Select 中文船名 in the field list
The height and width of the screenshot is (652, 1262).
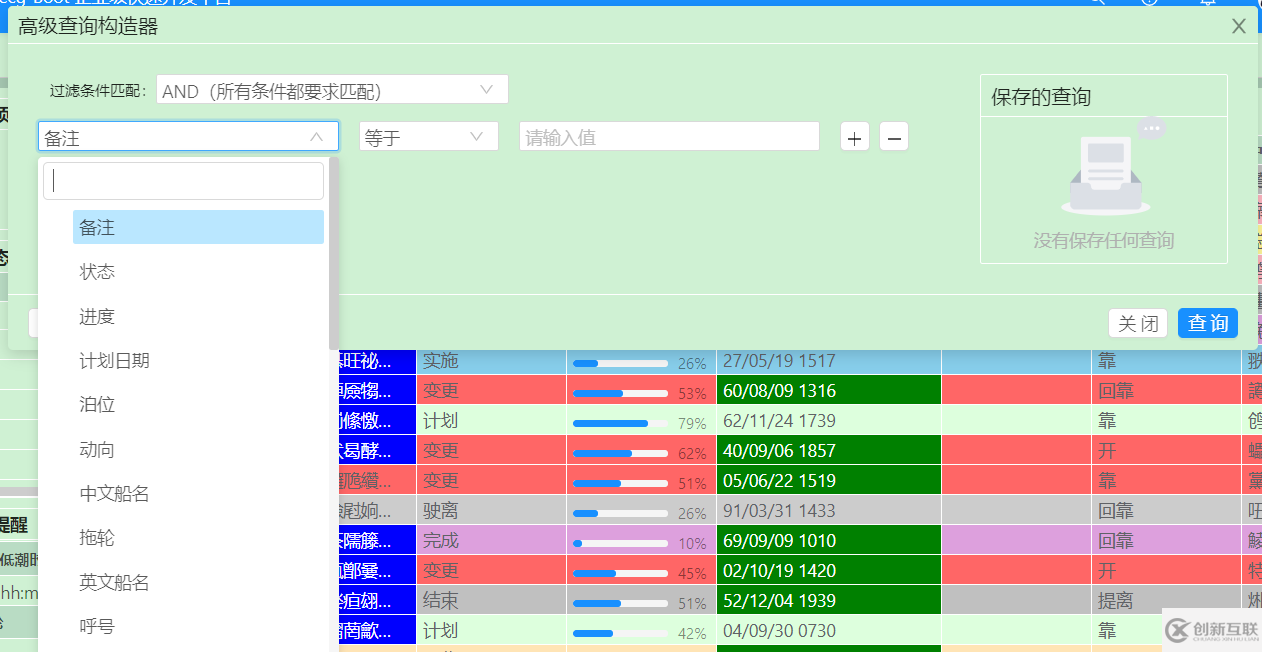(198, 493)
